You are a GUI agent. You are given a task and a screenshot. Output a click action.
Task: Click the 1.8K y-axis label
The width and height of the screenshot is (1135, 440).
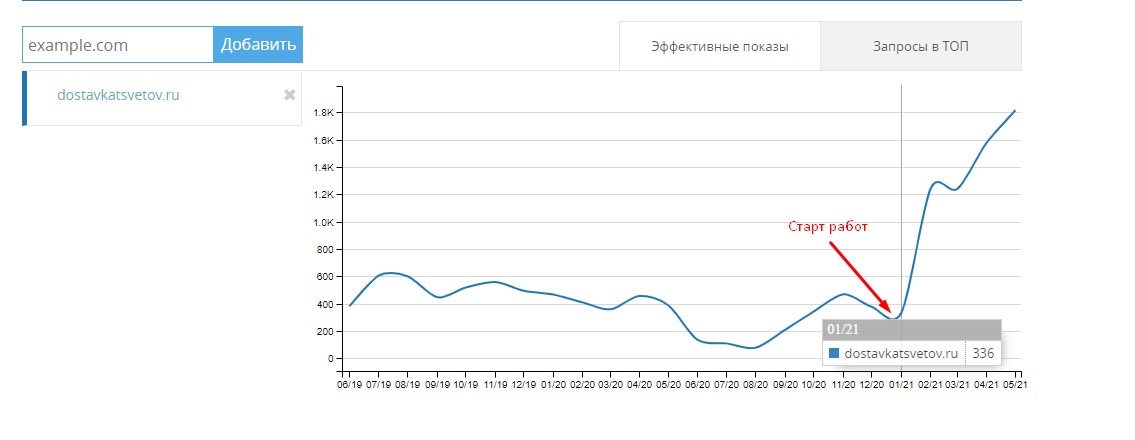point(322,113)
